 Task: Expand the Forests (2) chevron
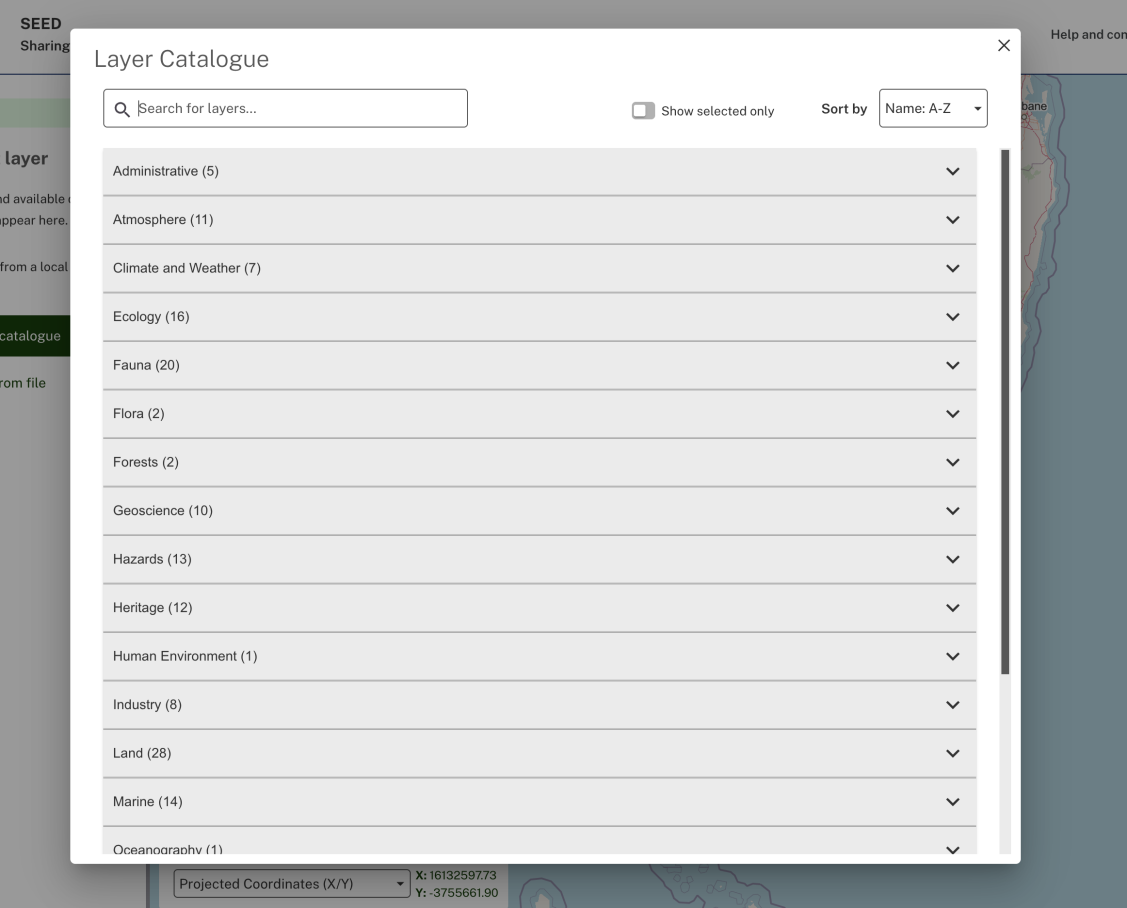952,462
